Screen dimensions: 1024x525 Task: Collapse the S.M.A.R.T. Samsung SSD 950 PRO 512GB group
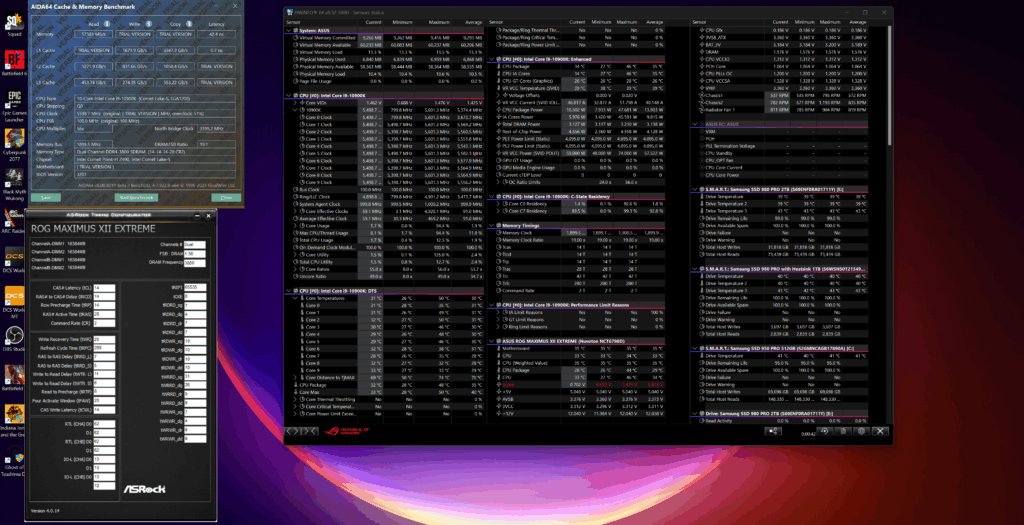click(x=696, y=349)
